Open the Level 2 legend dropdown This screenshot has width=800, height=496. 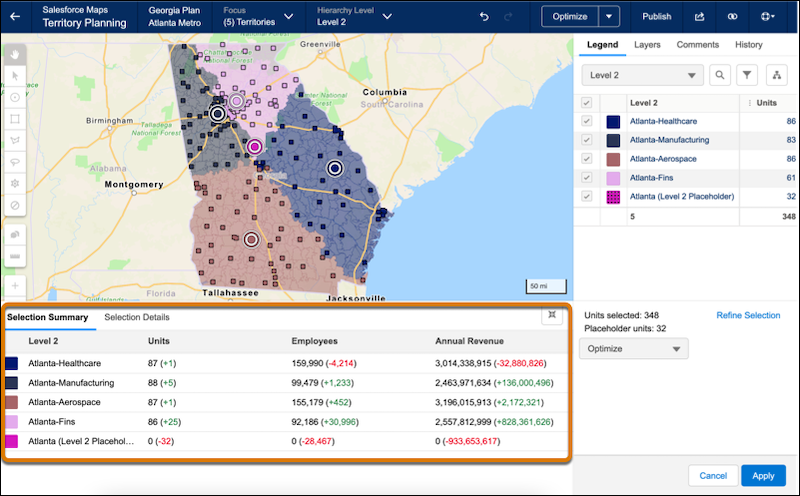(x=642, y=75)
